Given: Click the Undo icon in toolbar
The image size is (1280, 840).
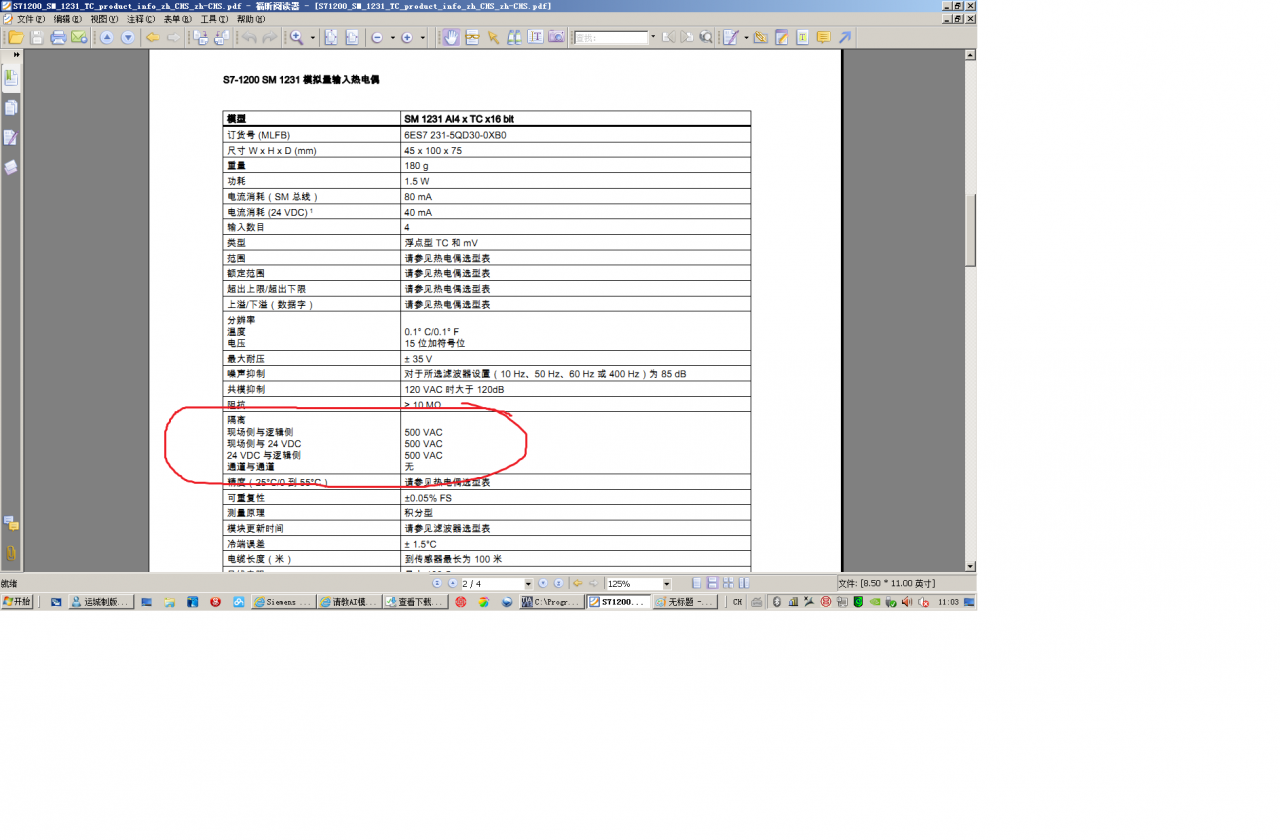Looking at the screenshot, I should click(249, 37).
